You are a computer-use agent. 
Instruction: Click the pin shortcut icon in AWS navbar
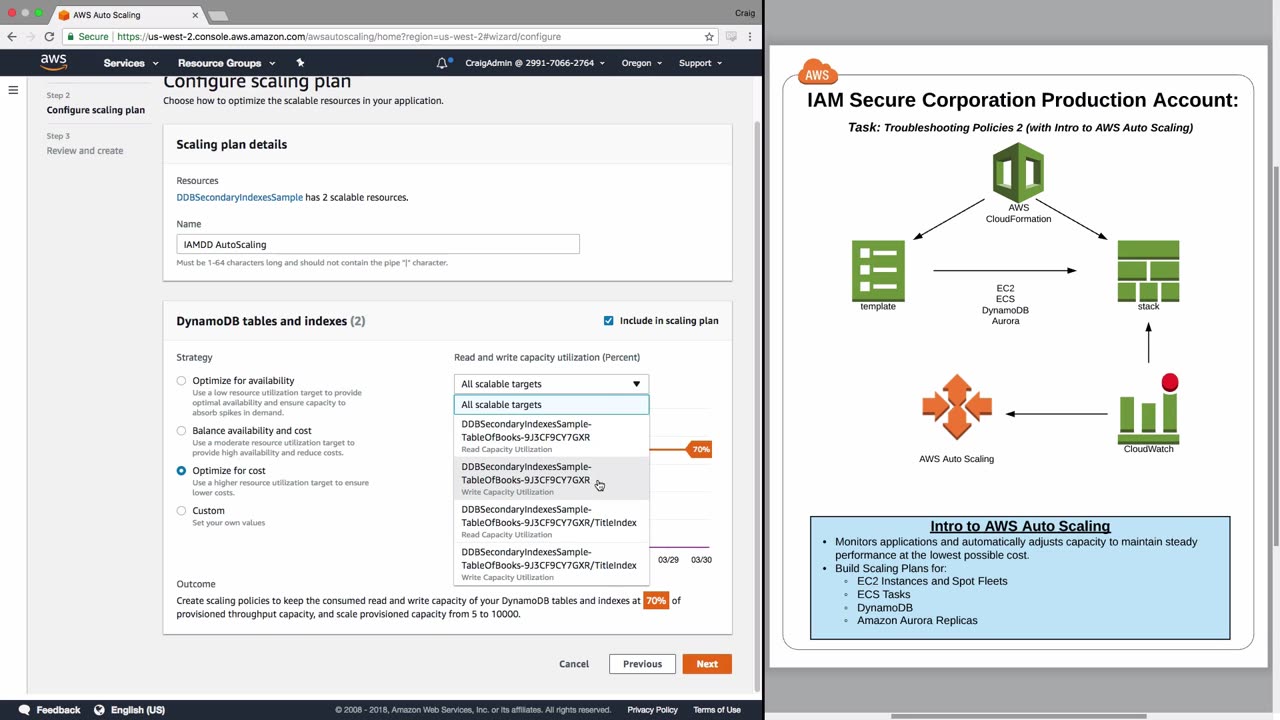tap(300, 63)
